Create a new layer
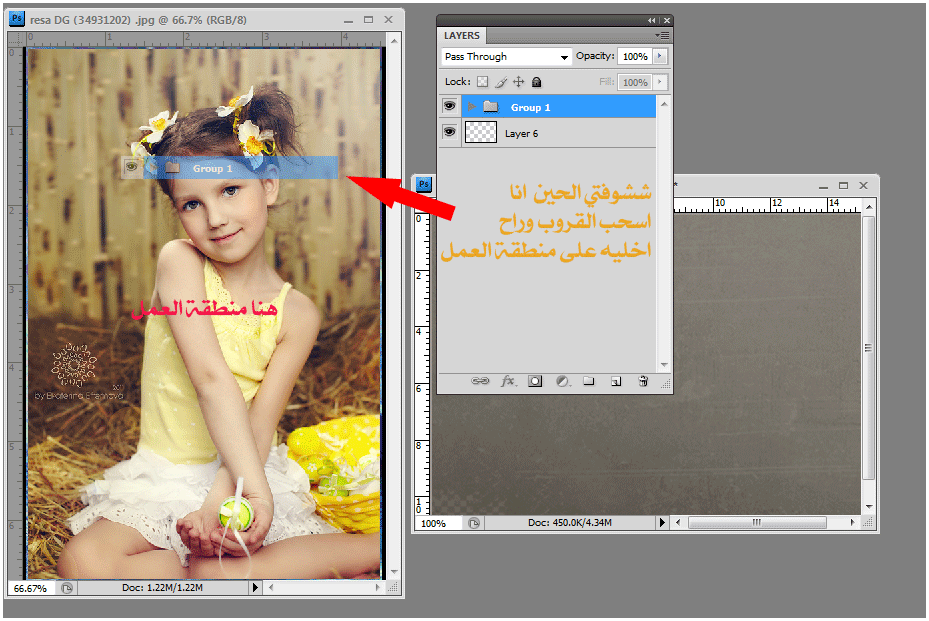The height and width of the screenshot is (621, 929). [x=616, y=381]
